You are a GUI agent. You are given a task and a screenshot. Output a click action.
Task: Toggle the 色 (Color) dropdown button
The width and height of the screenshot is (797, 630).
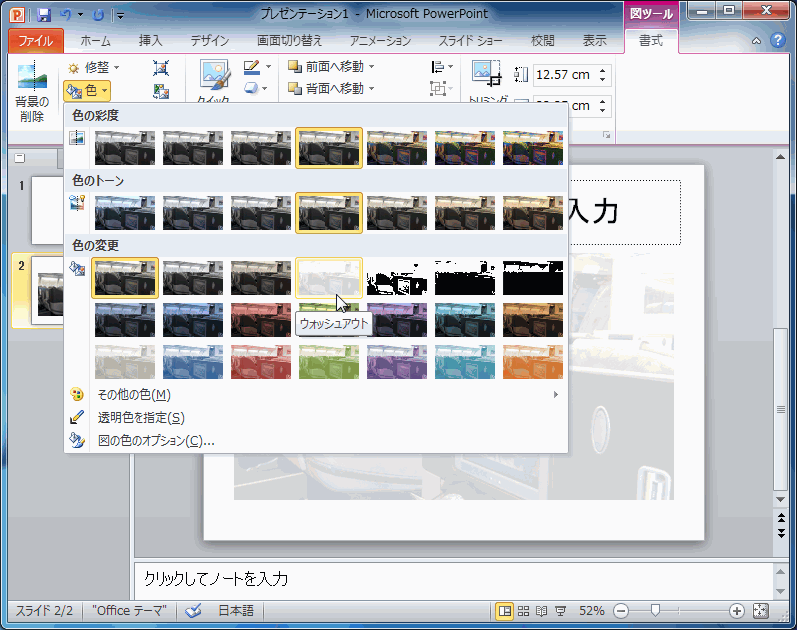click(87, 91)
